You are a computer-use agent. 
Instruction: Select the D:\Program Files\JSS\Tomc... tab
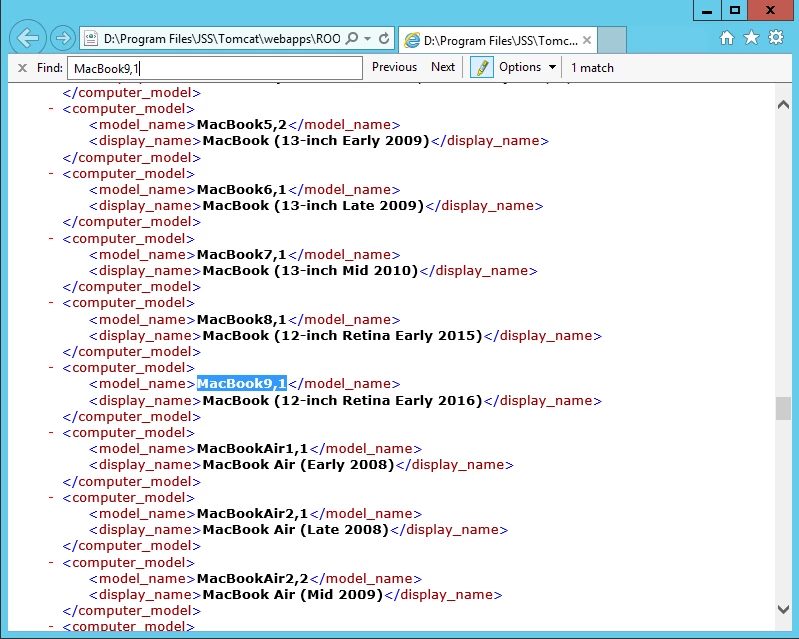[497, 40]
